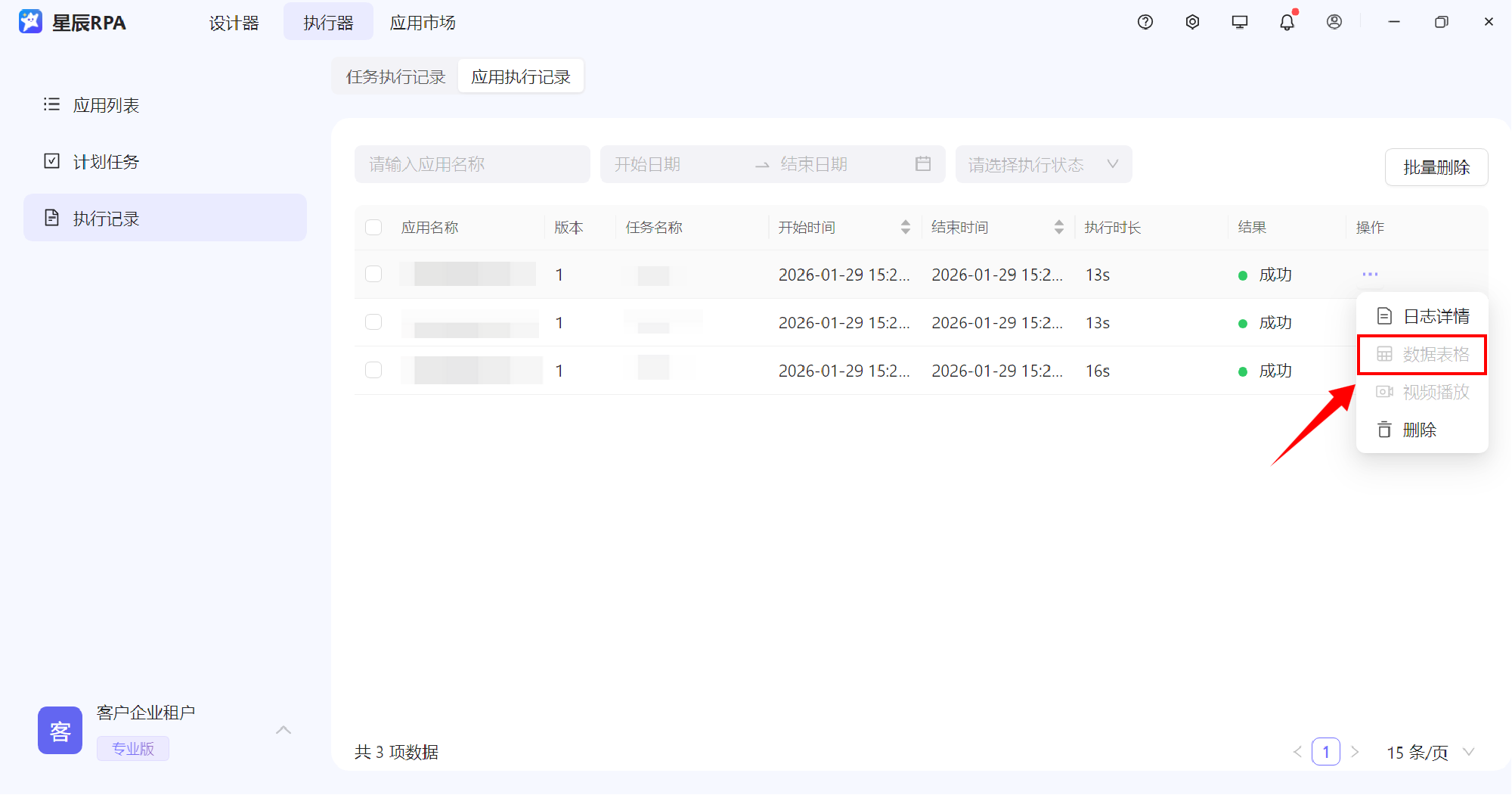Click the 批量删除 button
The height and width of the screenshot is (795, 1512).
click(1436, 167)
